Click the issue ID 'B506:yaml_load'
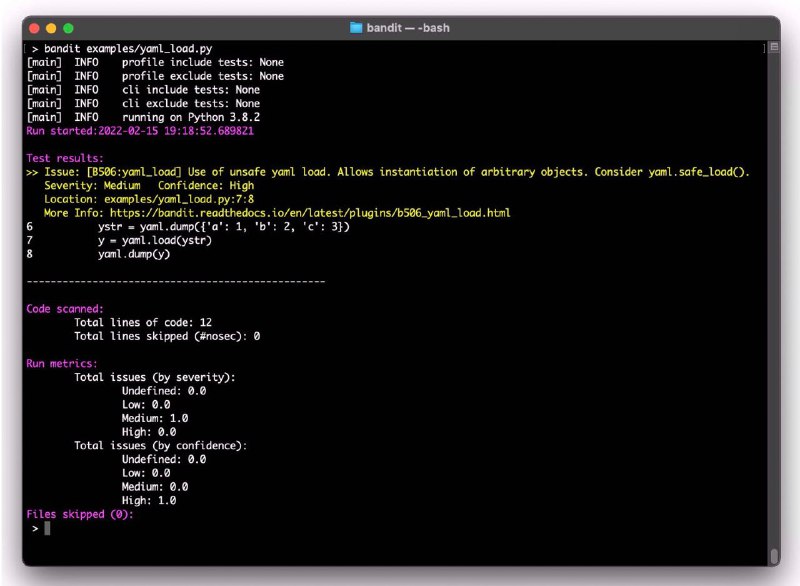 pyautogui.click(x=134, y=172)
